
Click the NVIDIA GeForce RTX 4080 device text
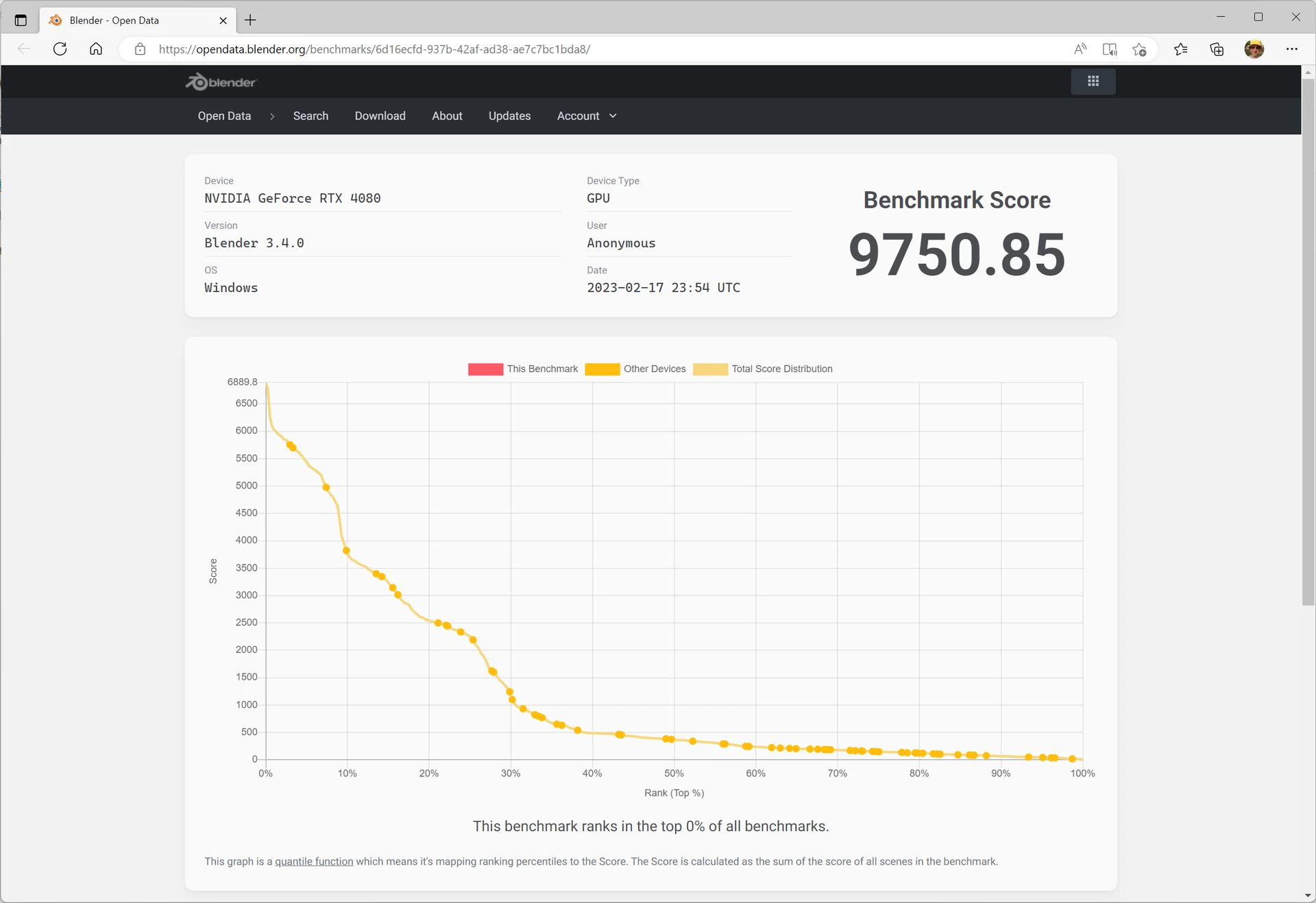(x=293, y=198)
